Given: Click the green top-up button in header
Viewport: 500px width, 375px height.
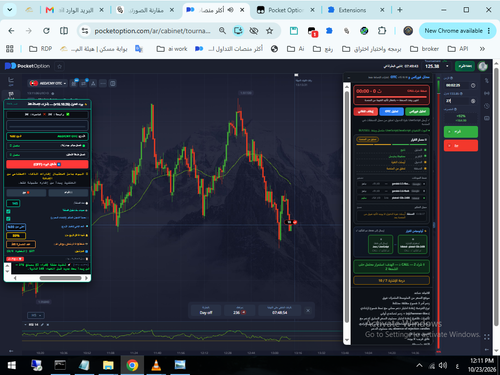Looking at the screenshot, I should (x=465, y=66).
